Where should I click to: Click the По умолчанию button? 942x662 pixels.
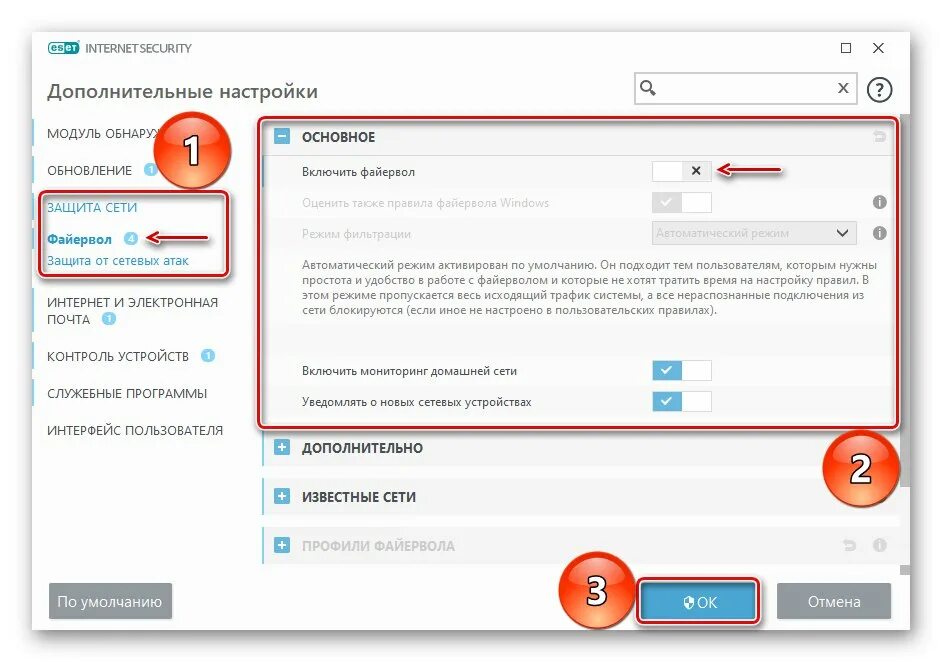click(110, 601)
